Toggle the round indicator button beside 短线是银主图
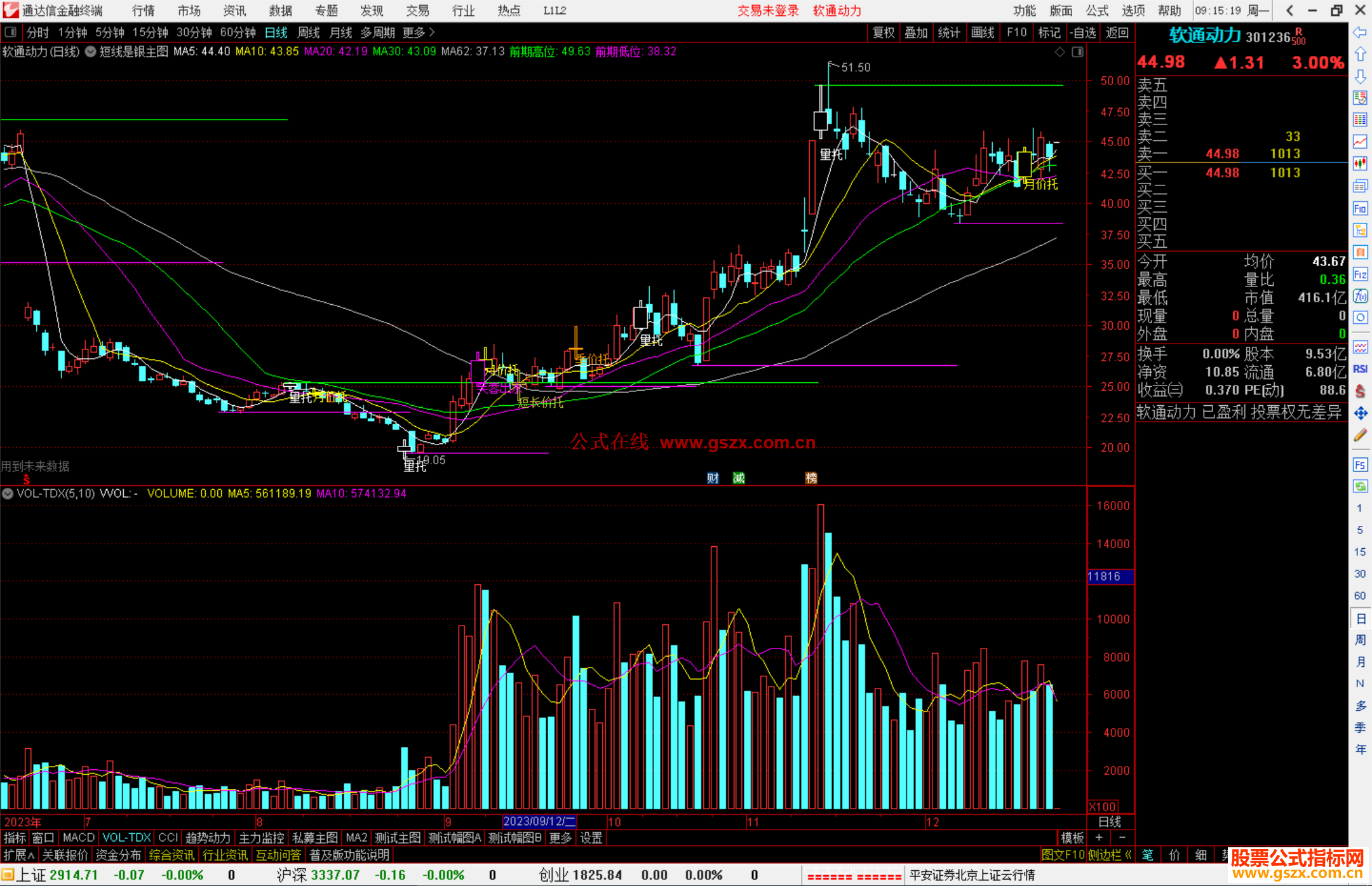This screenshot has width=1372, height=886. (x=91, y=51)
